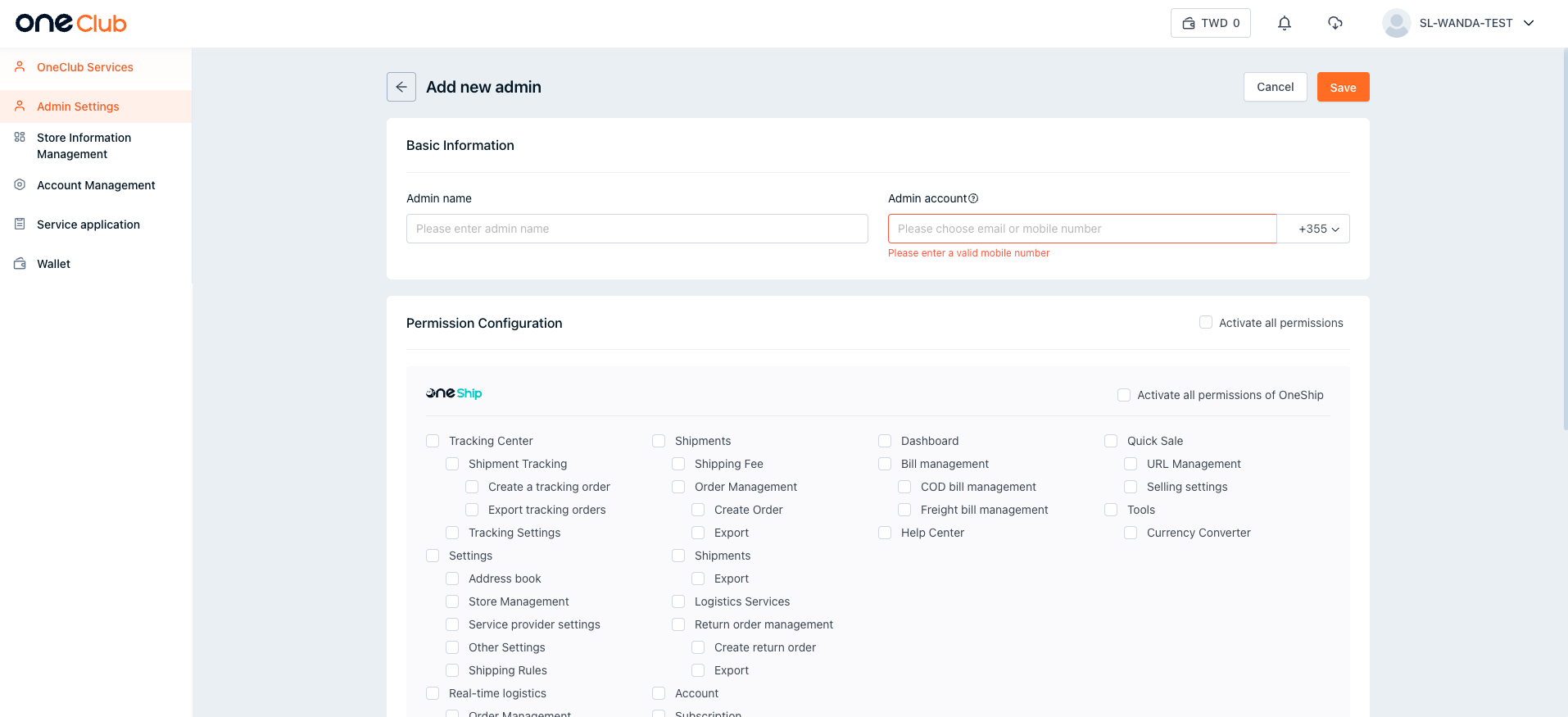Screen dimensions: 1568x717
Task: Toggle Activate all permissions of OneShip
Action: [1124, 395]
